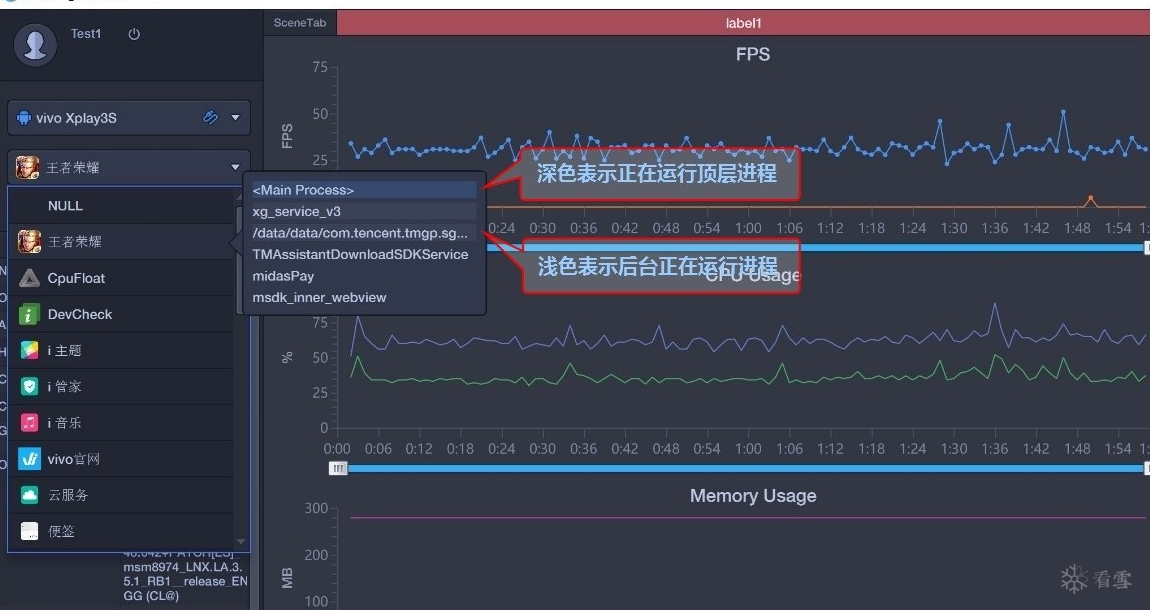The width and height of the screenshot is (1150, 610).
Task: Click the Test1 username
Action: tap(86, 34)
